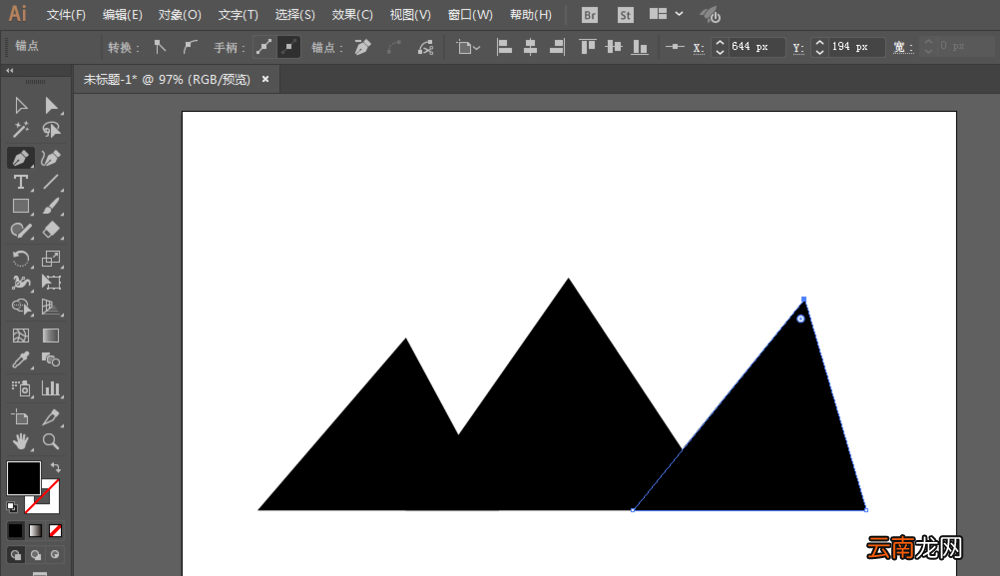Click vertical align top icon

587,47
